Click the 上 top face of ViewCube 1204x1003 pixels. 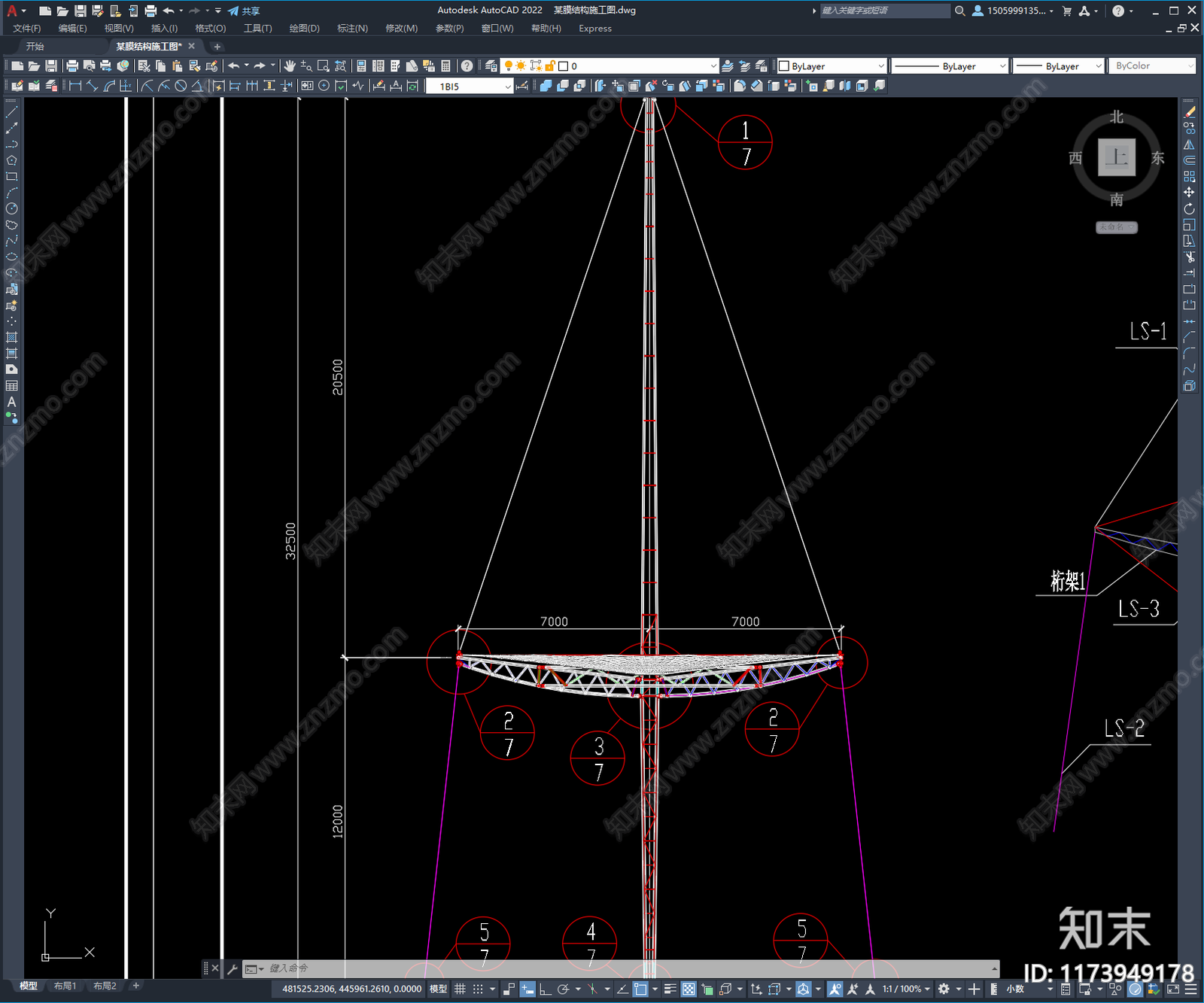coord(1117,157)
